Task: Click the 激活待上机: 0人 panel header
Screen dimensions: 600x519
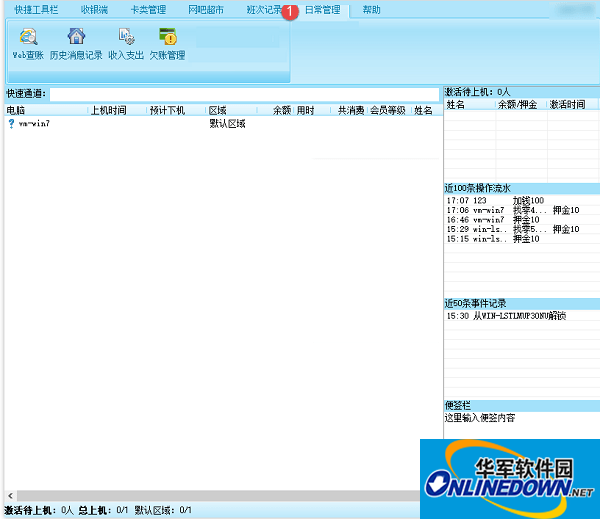Action: coord(522,92)
